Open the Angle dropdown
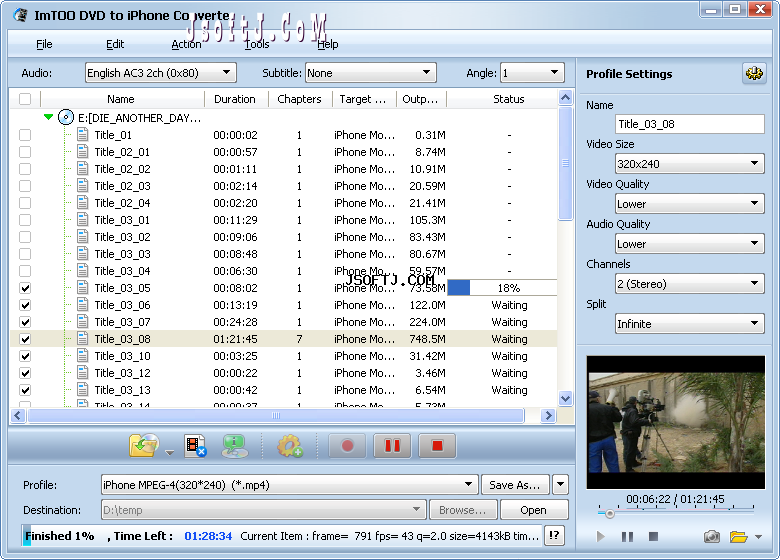The height and width of the screenshot is (560, 780). tap(532, 73)
